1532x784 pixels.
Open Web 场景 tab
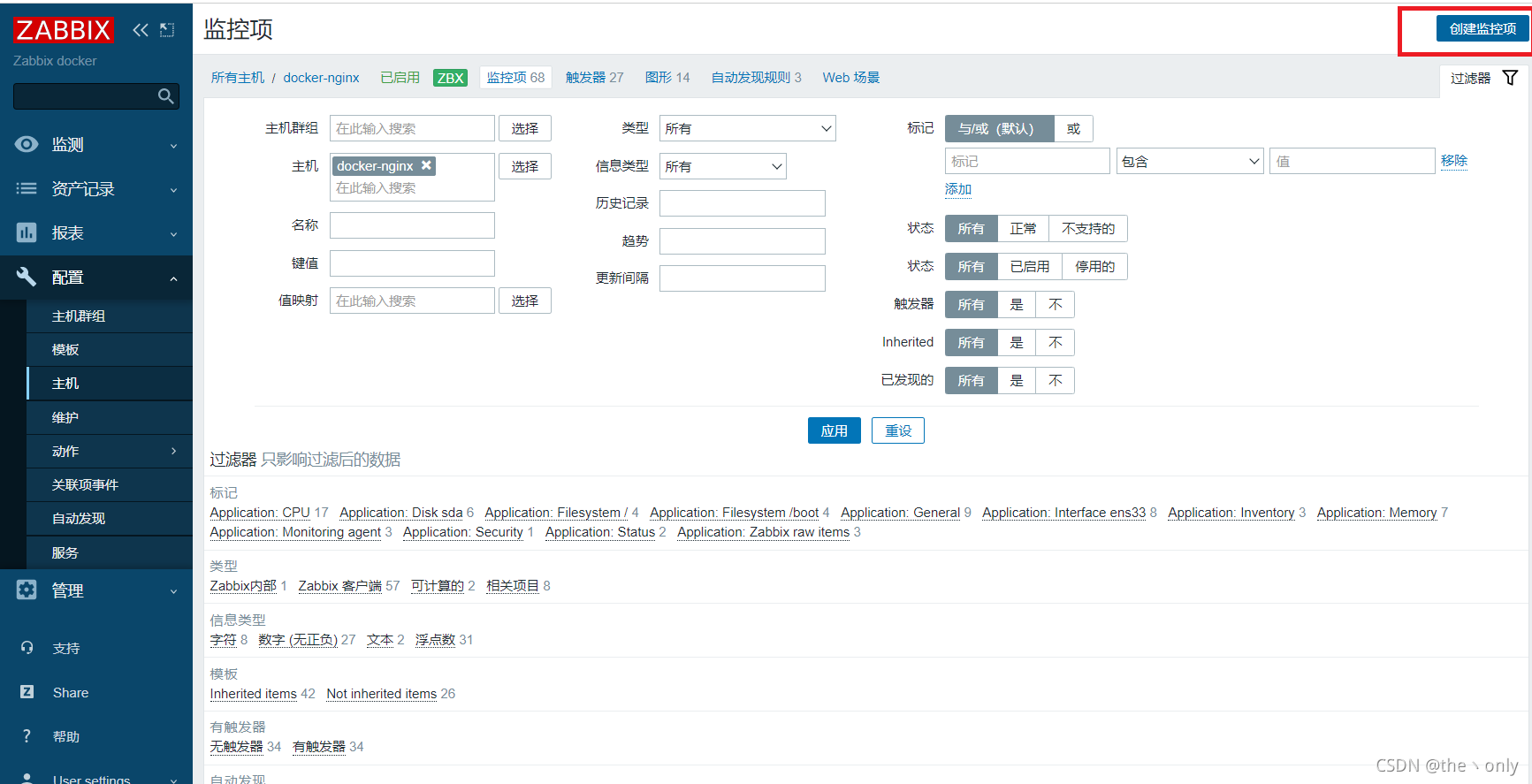[x=851, y=78]
